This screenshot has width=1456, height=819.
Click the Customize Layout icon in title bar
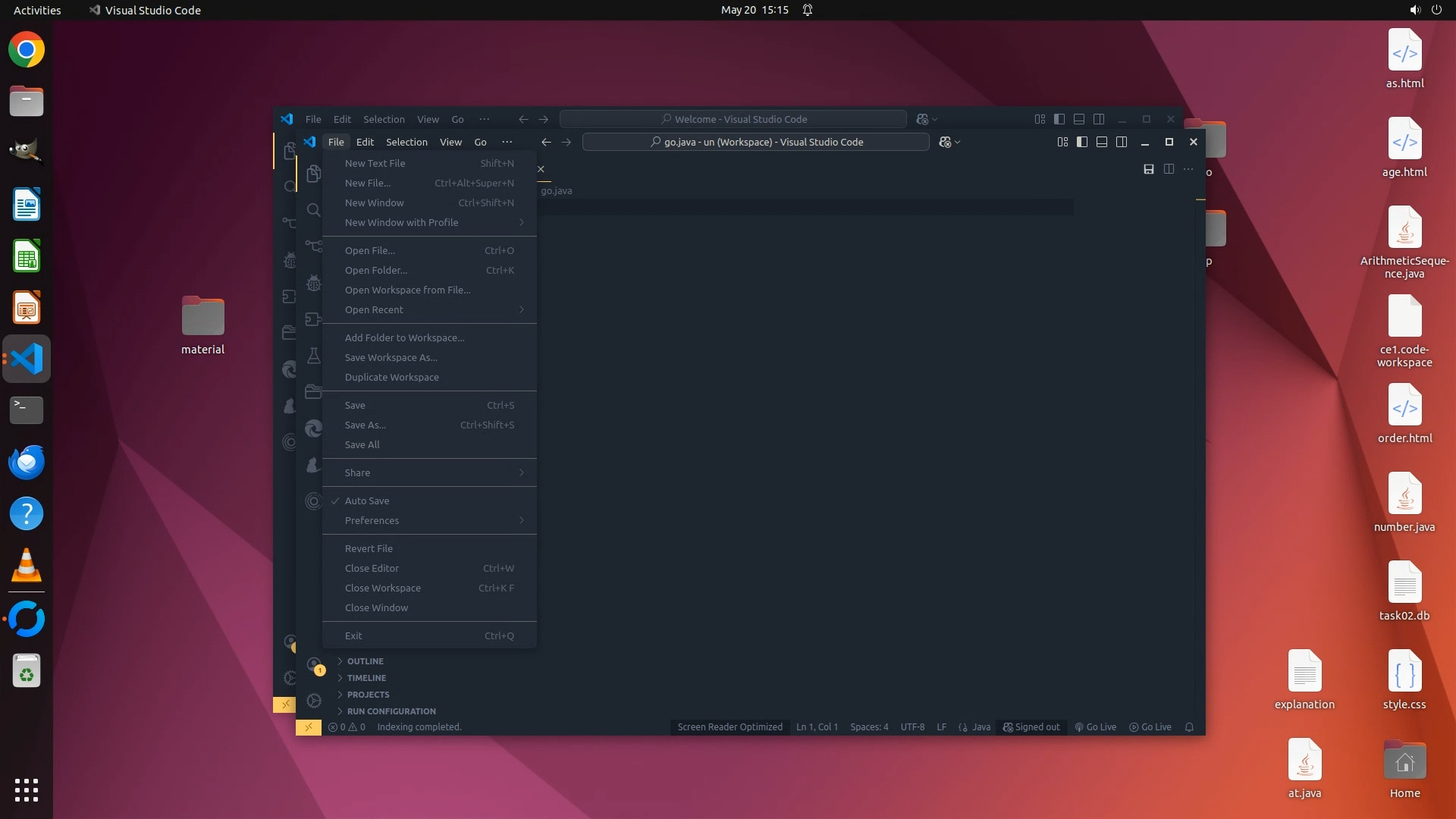point(1062,142)
